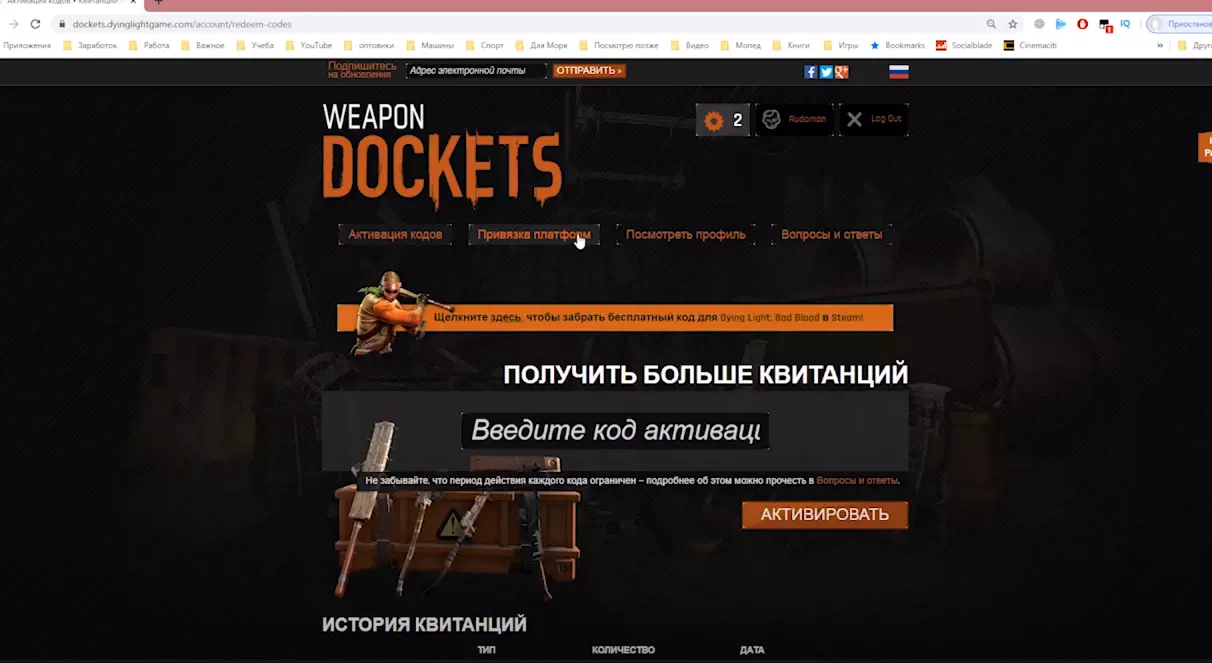Click the Rudoman profile skull icon
The image size is (1212, 663).
pos(771,119)
